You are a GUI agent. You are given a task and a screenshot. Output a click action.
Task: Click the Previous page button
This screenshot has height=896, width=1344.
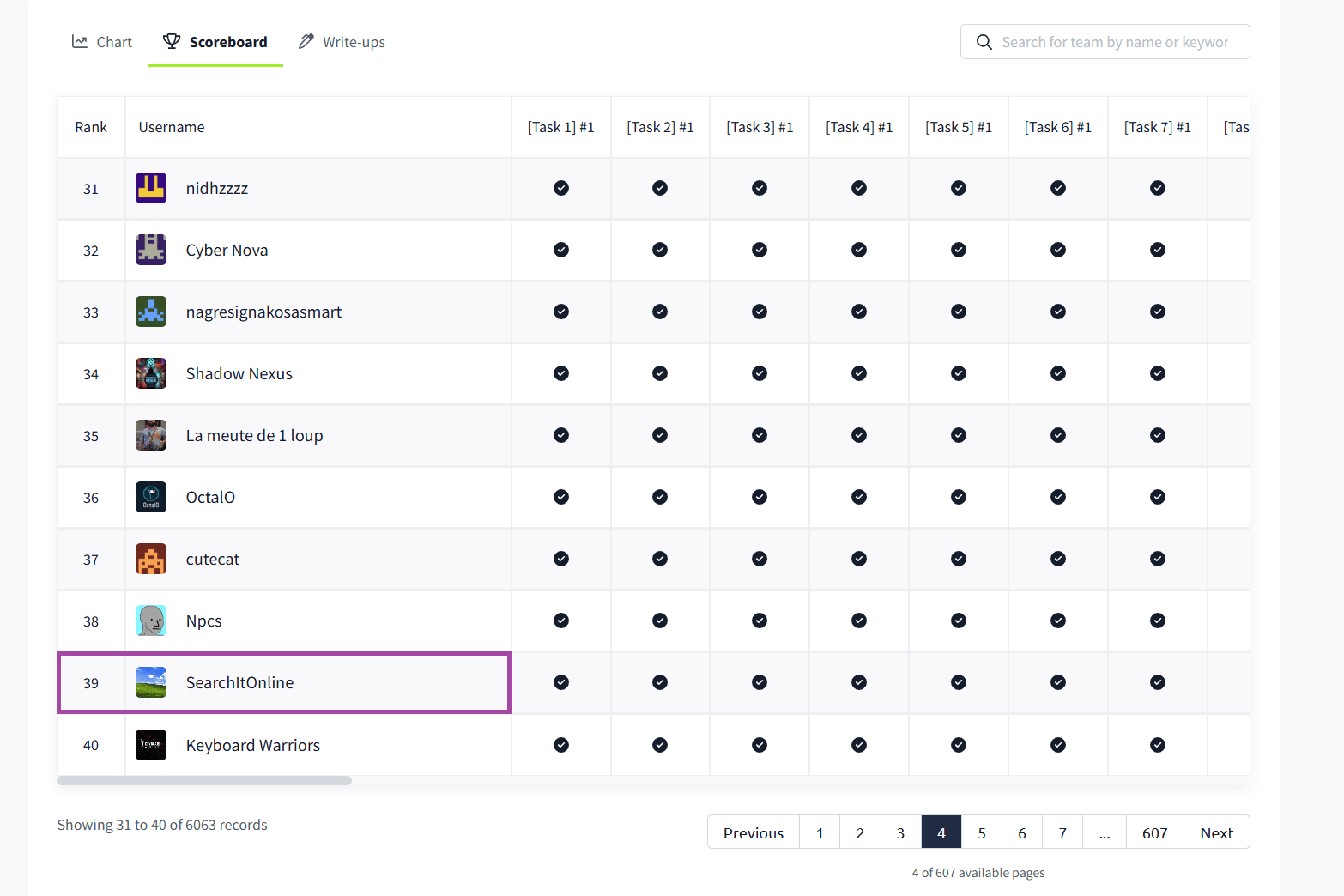tap(753, 832)
